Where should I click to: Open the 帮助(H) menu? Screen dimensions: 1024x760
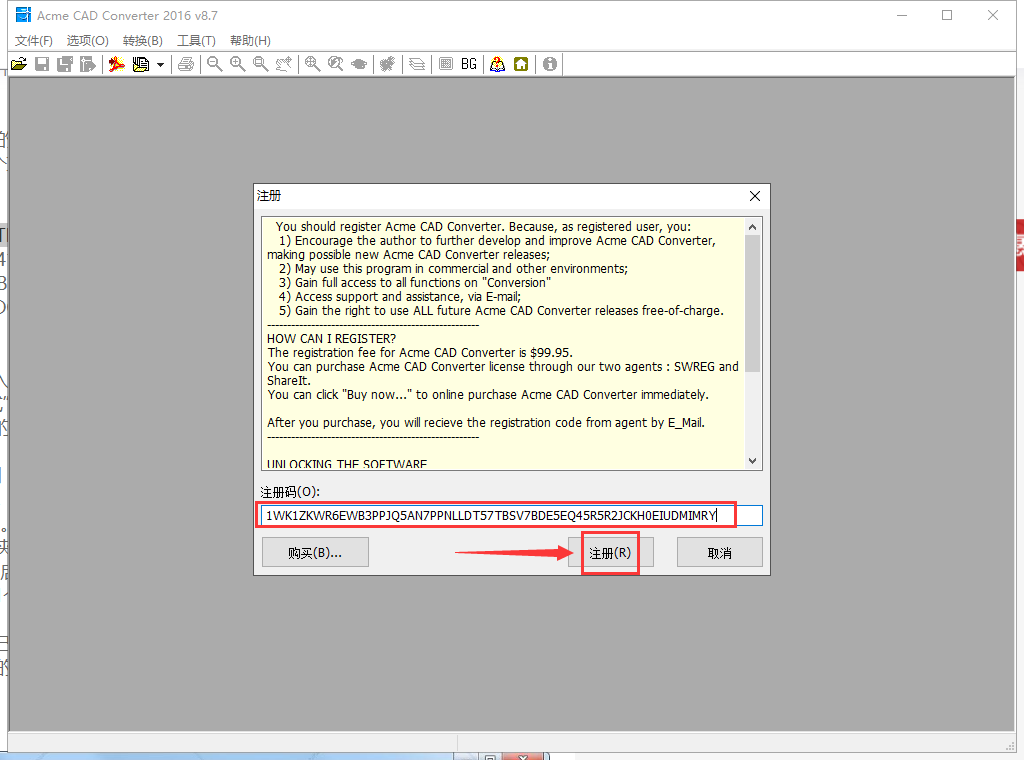[250, 41]
